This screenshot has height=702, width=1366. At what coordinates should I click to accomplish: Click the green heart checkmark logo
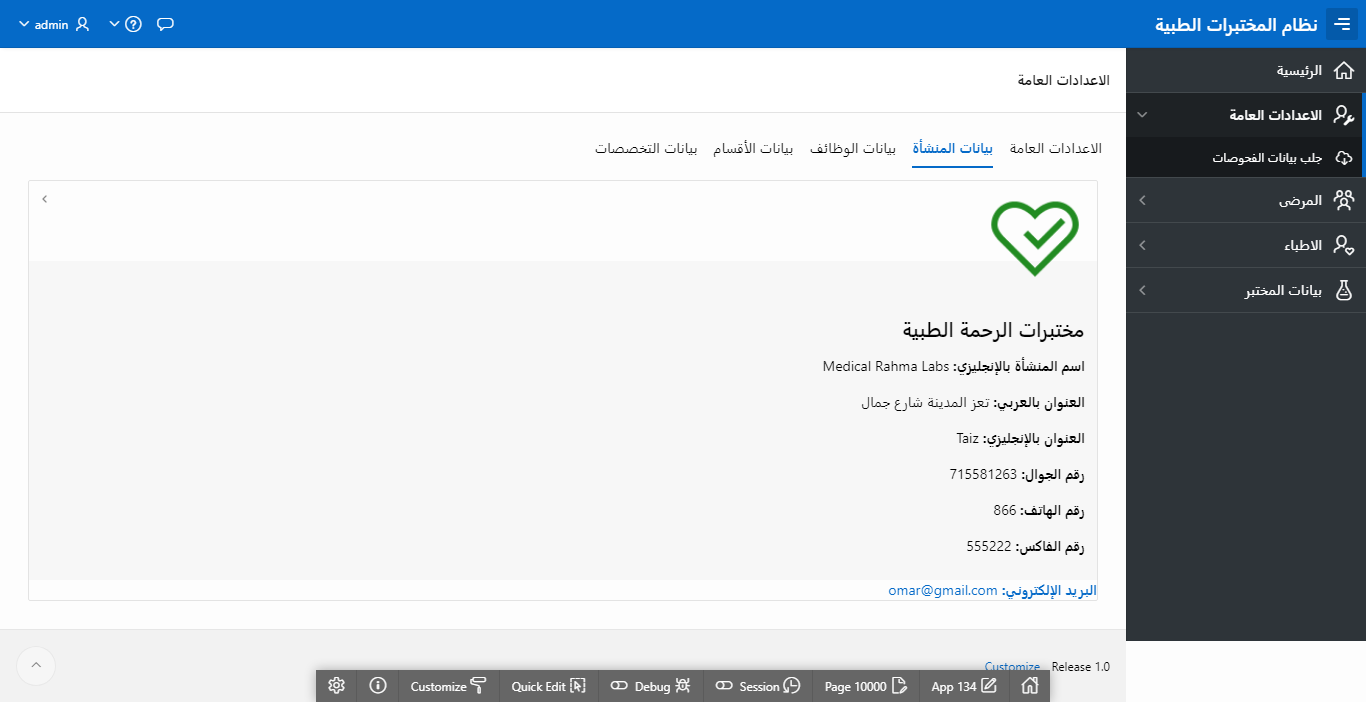pyautogui.click(x=1035, y=238)
